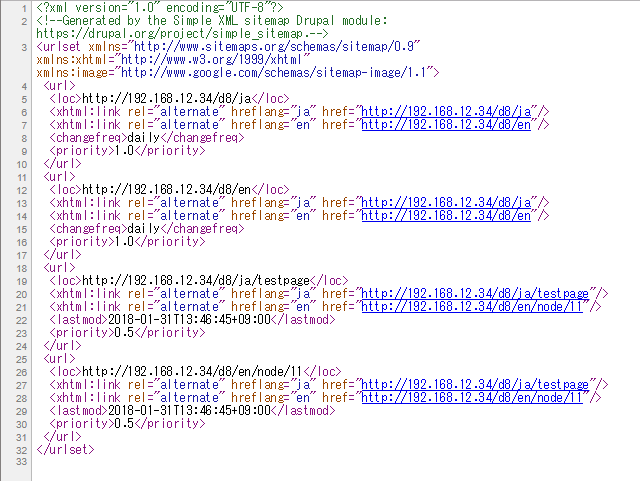Open the en/node/11 link on line 21
Viewport: 640px width, 481px height.
[x=472, y=306]
